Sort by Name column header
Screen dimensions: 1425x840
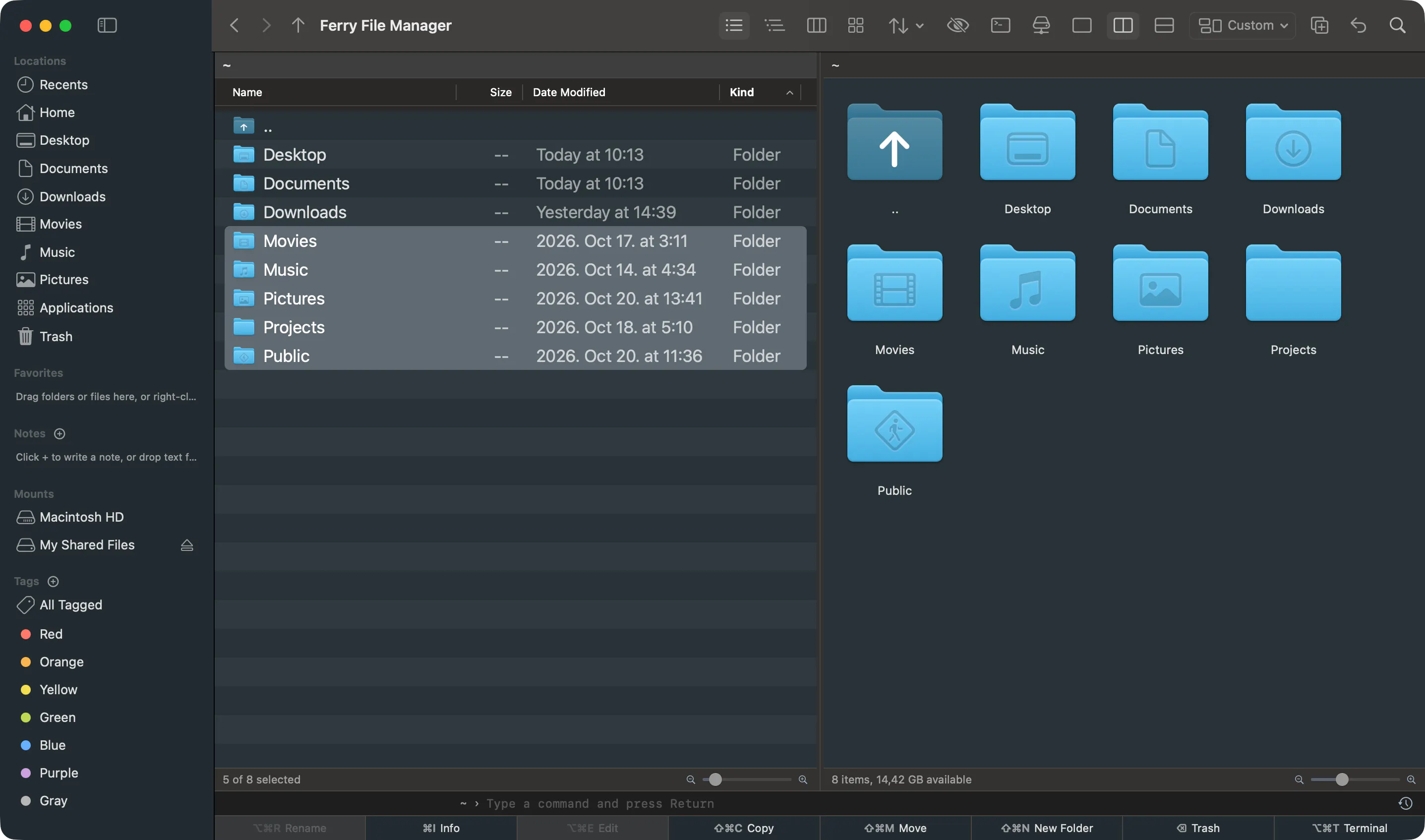click(x=340, y=92)
